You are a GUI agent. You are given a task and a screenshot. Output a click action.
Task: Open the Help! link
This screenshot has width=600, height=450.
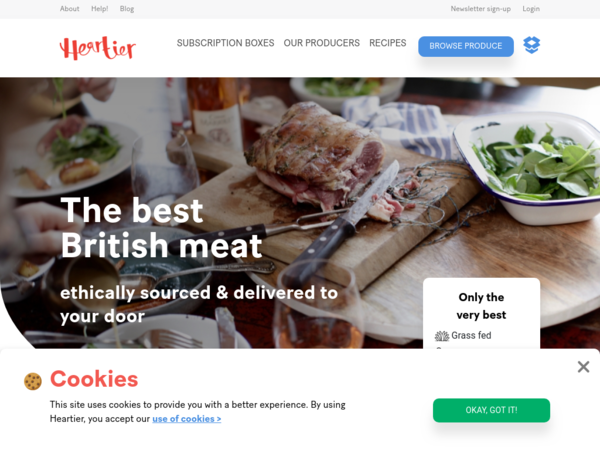click(99, 9)
